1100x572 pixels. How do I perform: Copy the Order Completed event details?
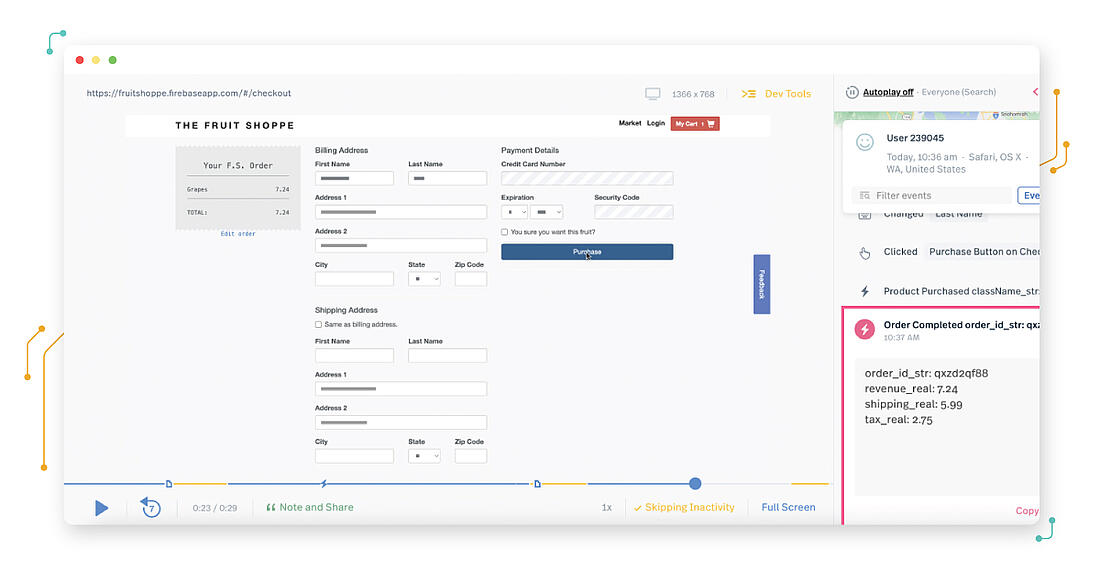click(x=1027, y=511)
